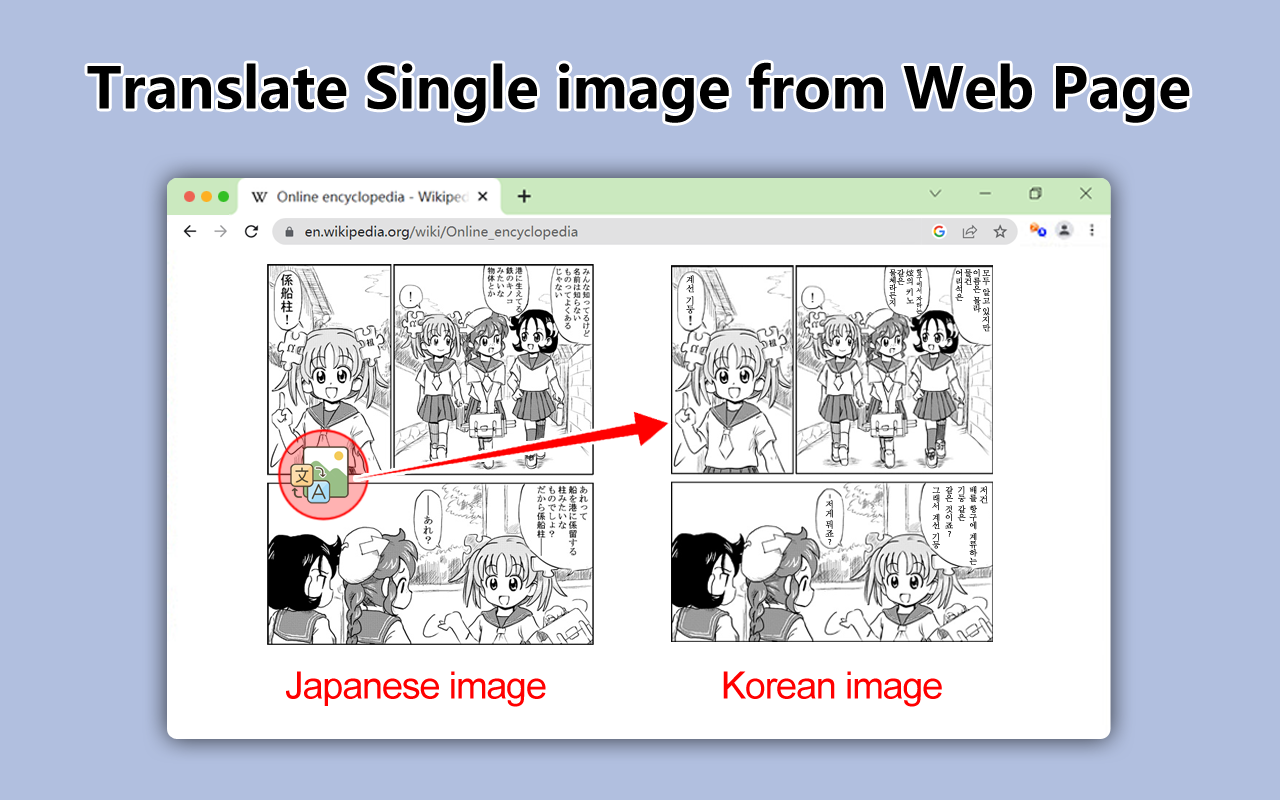
Task: Bookmark the page using the star icon
Action: point(1000,231)
